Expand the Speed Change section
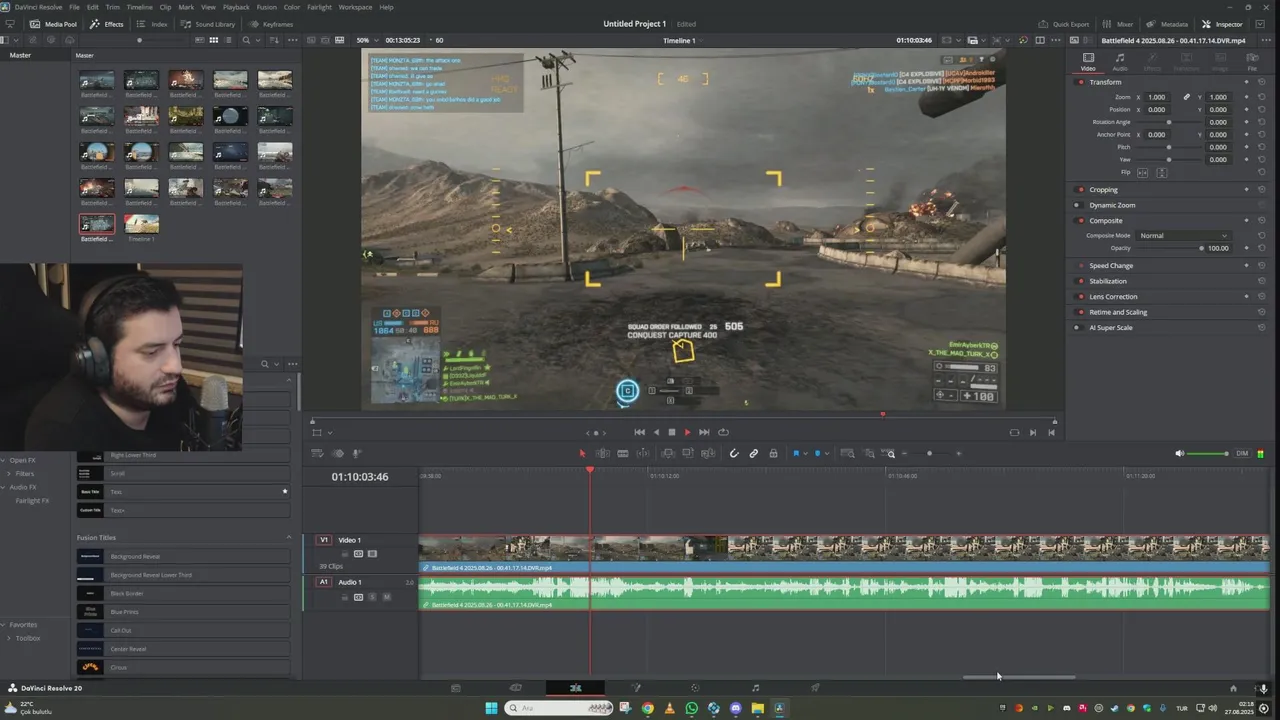This screenshot has height=720, width=1280. coord(1111,266)
